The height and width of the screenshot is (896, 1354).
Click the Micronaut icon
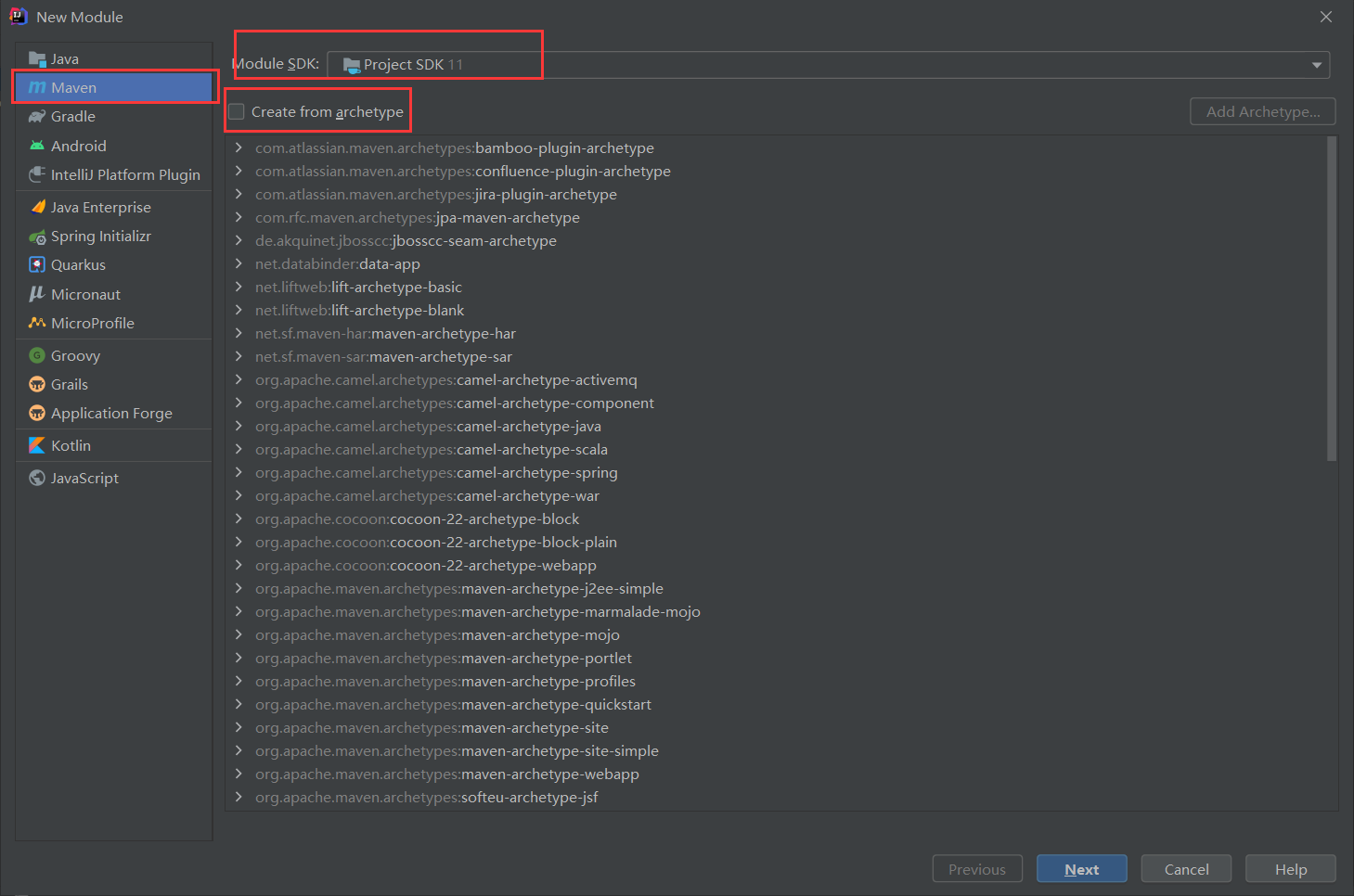click(37, 294)
